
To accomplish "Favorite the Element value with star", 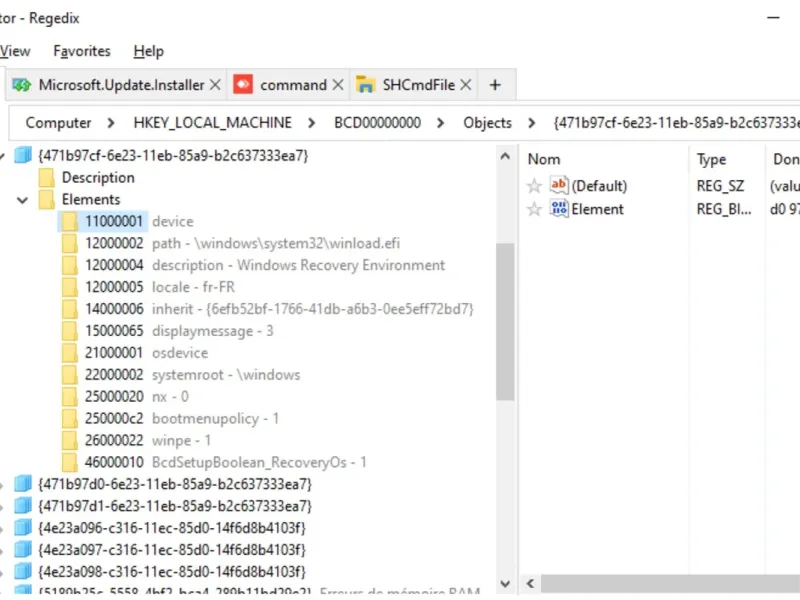I will coord(534,209).
